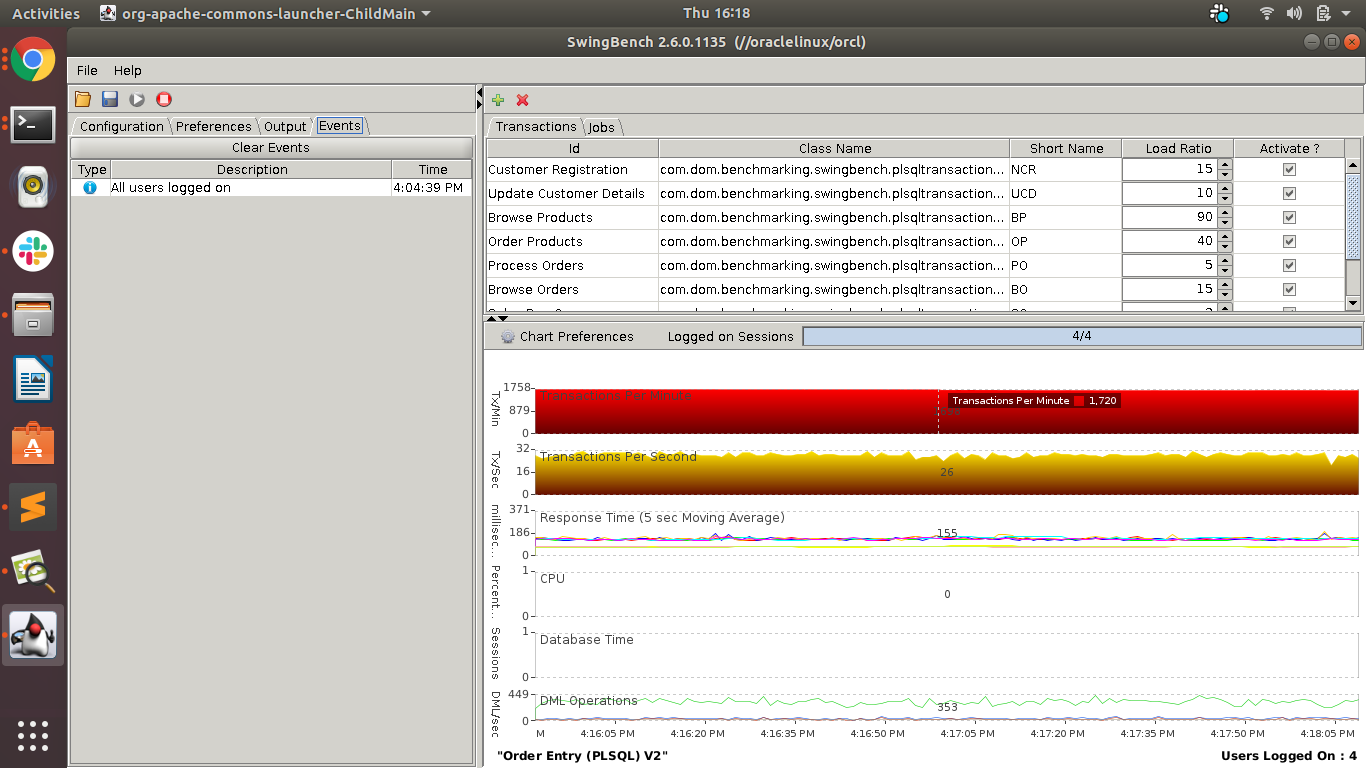This screenshot has height=768, width=1366.
Task: Open Terminal from the dock
Action: (33, 123)
